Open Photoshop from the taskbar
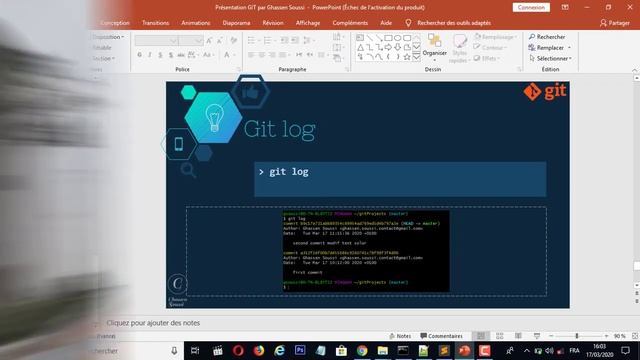Screen dimensions: 640x360 click(x=300, y=351)
